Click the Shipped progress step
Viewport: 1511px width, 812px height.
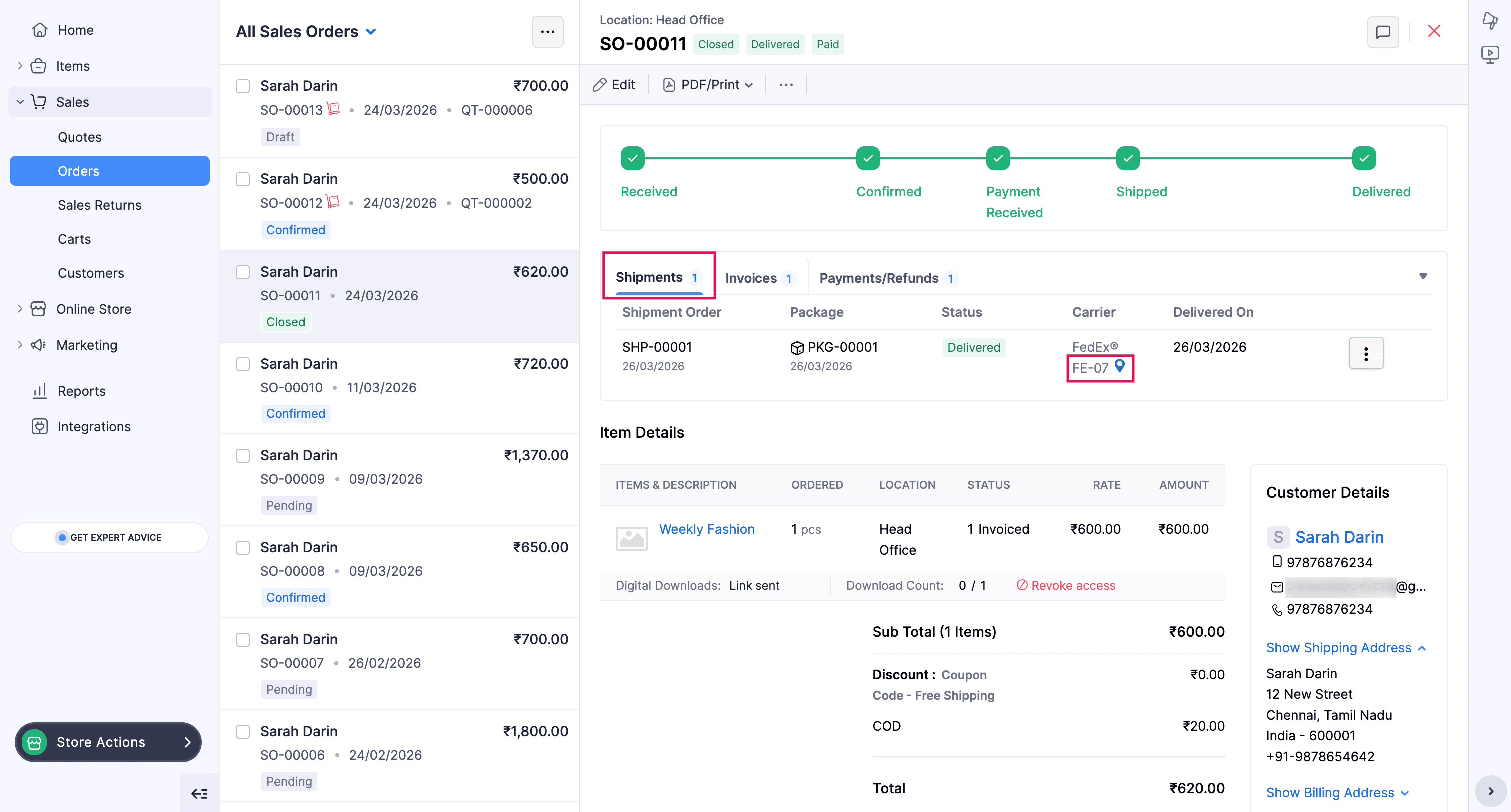click(1127, 158)
